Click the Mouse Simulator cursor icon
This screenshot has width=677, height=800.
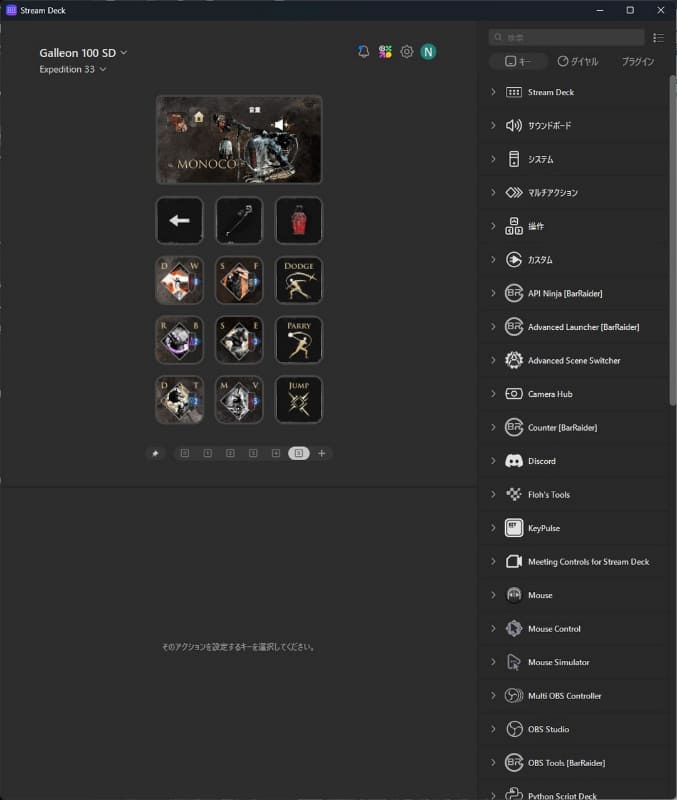514,662
